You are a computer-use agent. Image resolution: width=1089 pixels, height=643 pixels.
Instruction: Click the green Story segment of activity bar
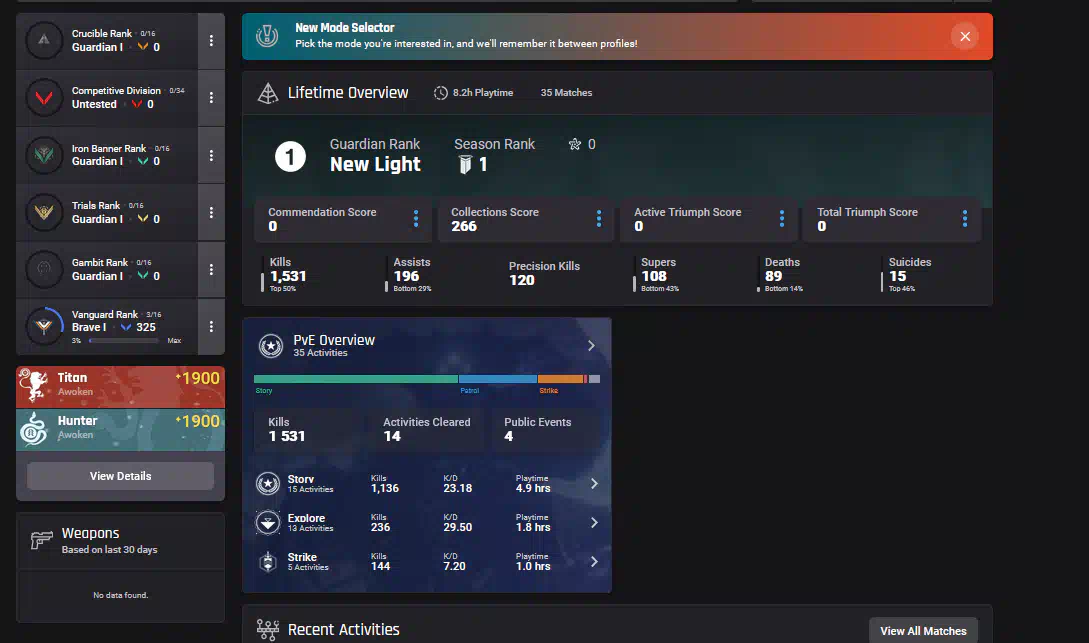(356, 379)
